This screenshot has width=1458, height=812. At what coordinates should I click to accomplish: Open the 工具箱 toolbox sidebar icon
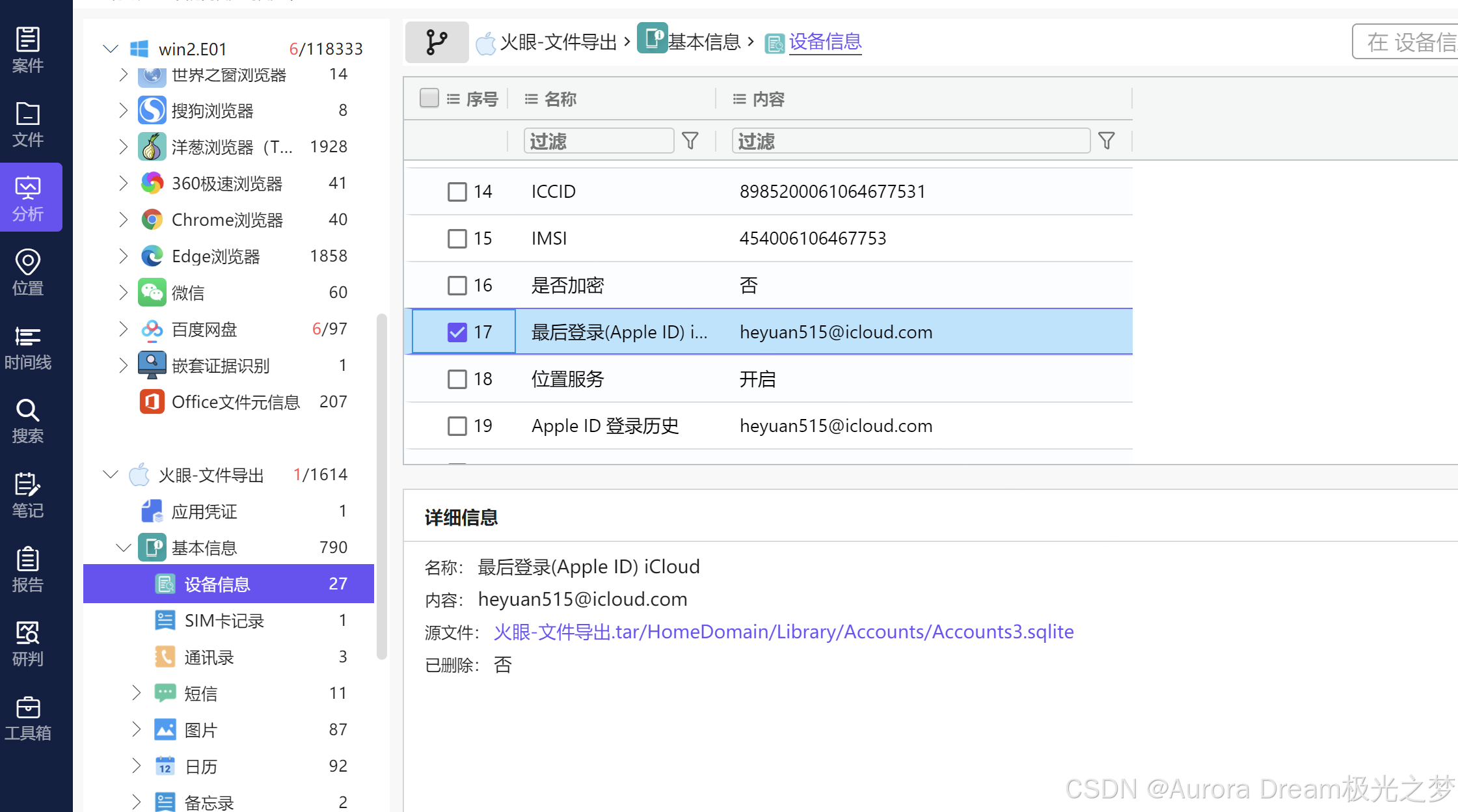[27, 718]
